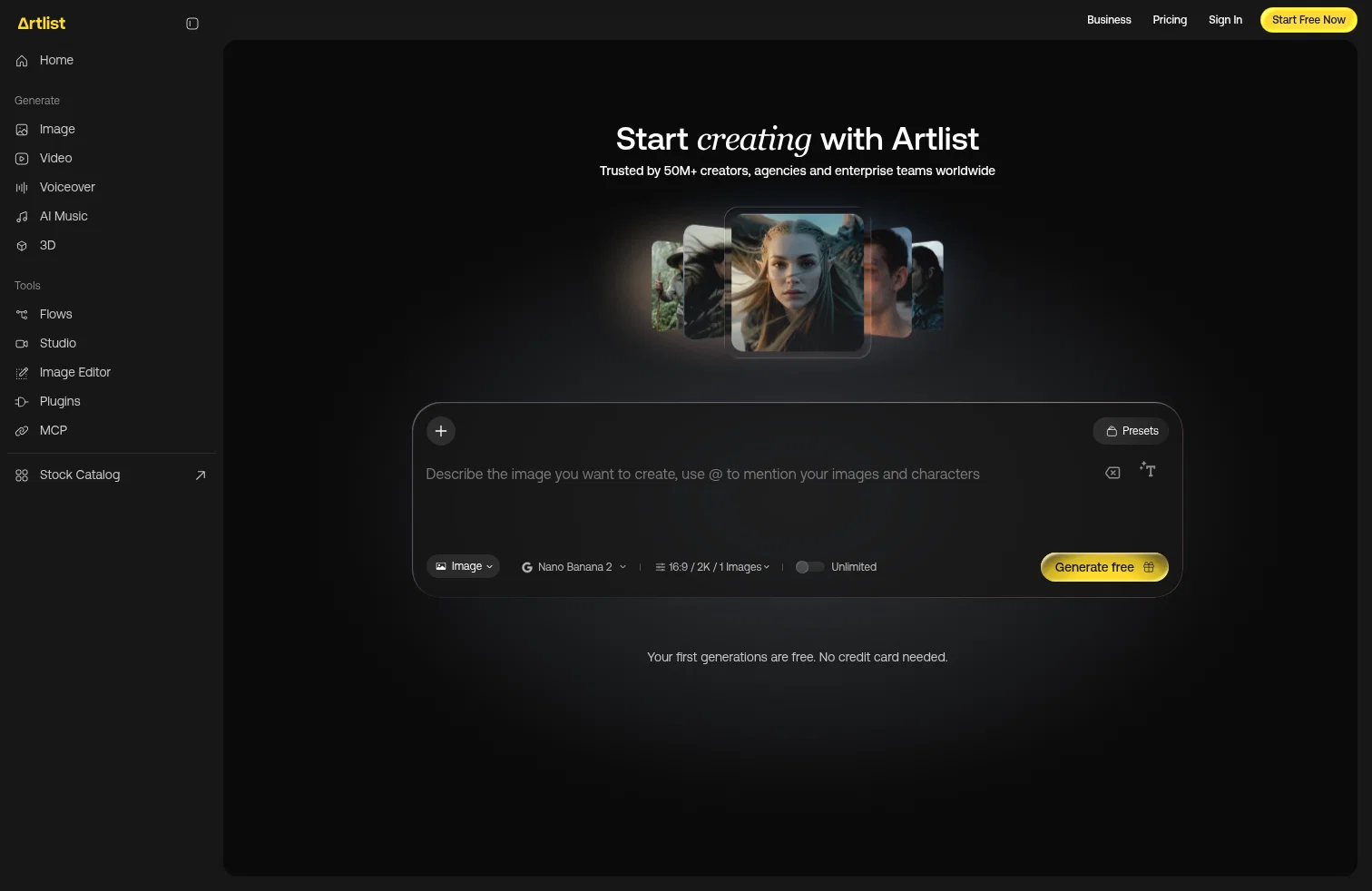Click the MCP link icon

(x=22, y=431)
